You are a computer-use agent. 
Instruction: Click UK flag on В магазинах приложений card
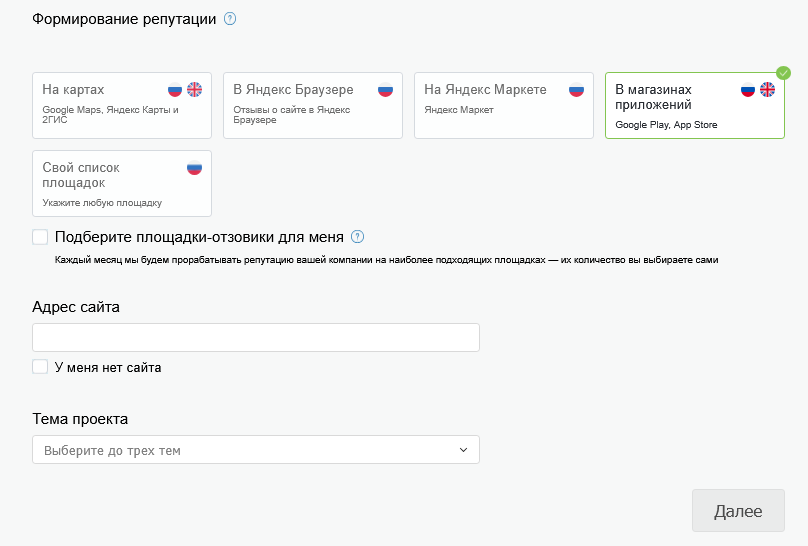click(x=767, y=90)
